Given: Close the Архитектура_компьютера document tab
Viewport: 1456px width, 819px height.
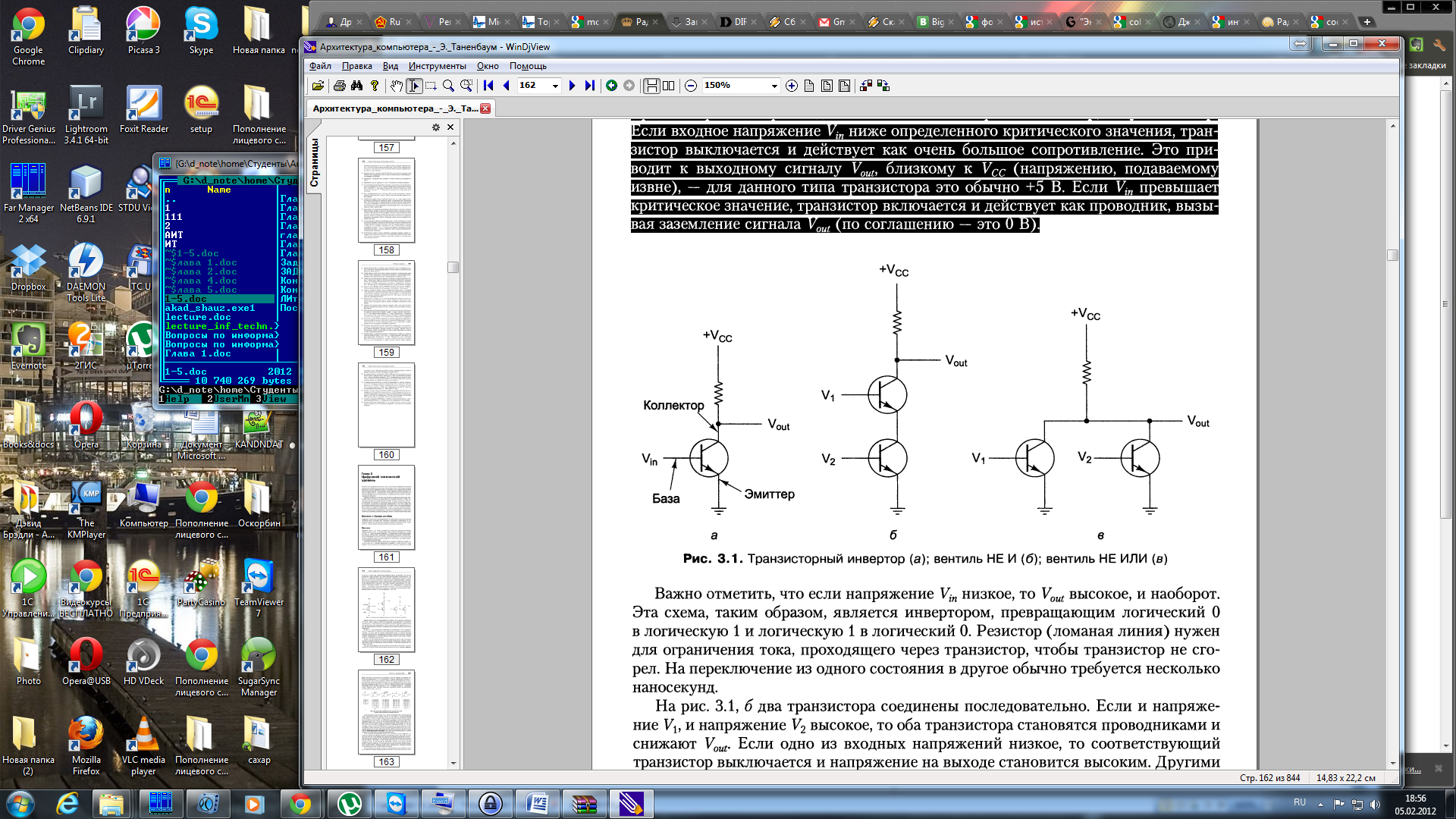Looking at the screenshot, I should point(485,108).
